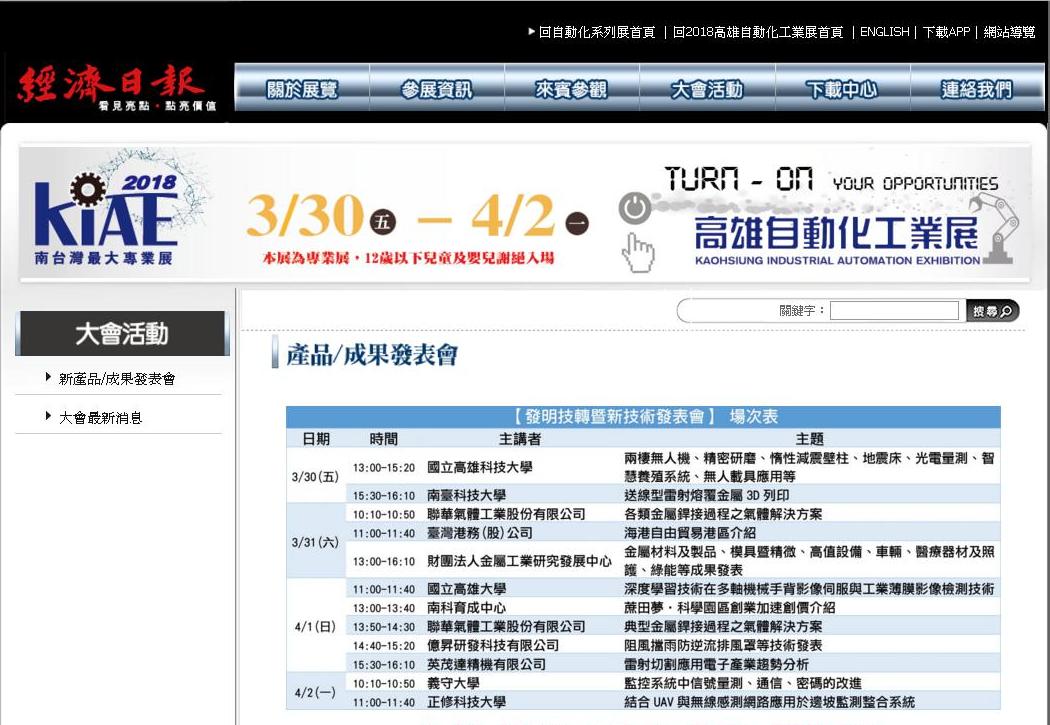The width and height of the screenshot is (1050, 725).
Task: Open the 關於展覽 menu
Action: pos(302,88)
